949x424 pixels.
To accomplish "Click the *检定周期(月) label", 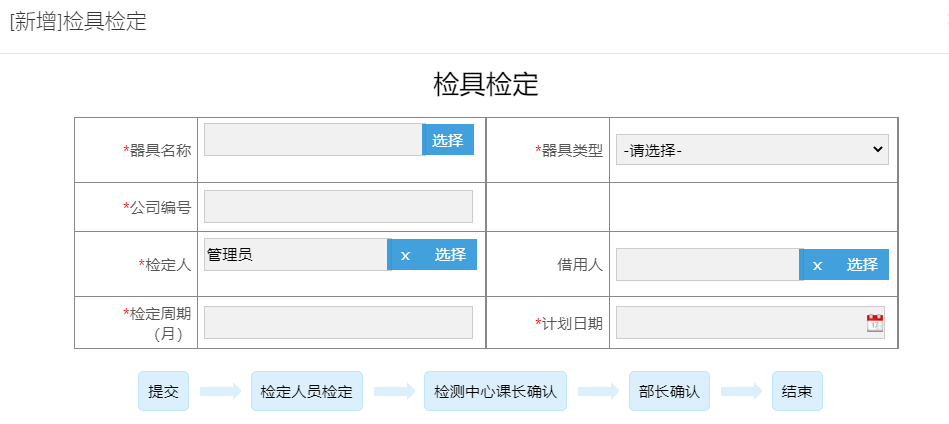I will pyautogui.click(x=157, y=324).
